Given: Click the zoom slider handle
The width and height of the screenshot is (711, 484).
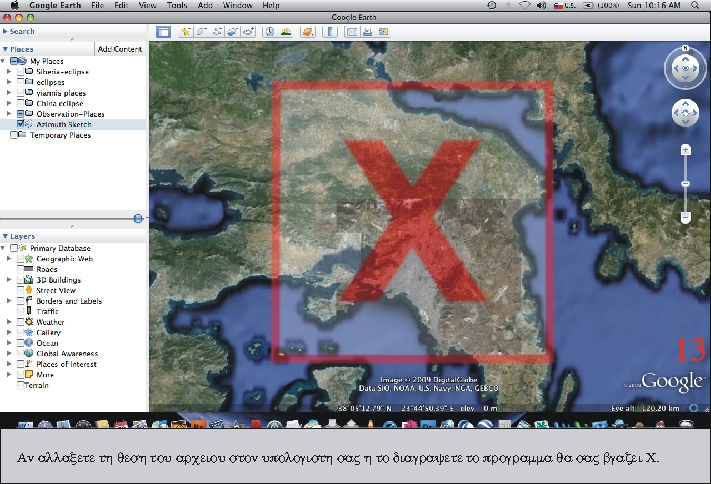Looking at the screenshot, I should tap(686, 184).
